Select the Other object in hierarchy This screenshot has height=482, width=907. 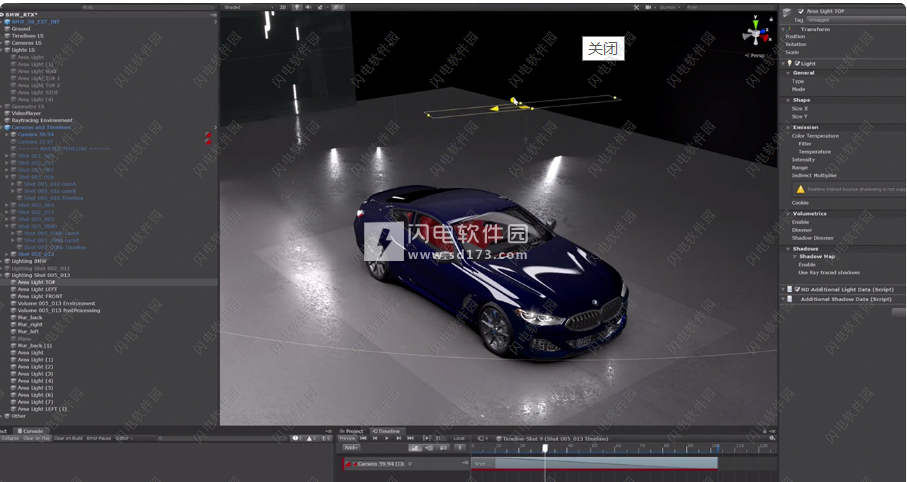19,416
